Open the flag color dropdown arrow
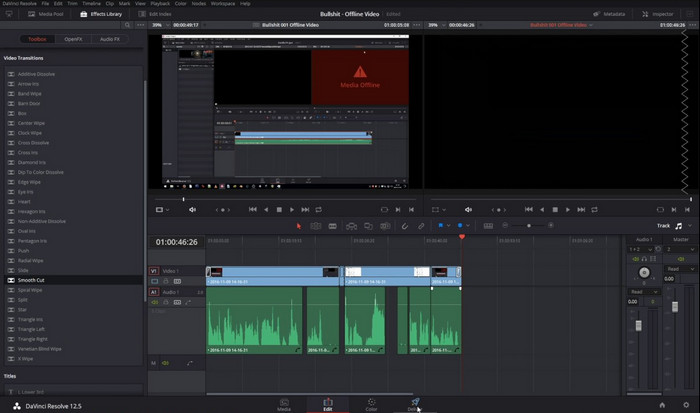Image resolution: width=700 pixels, height=413 pixels. [448, 225]
